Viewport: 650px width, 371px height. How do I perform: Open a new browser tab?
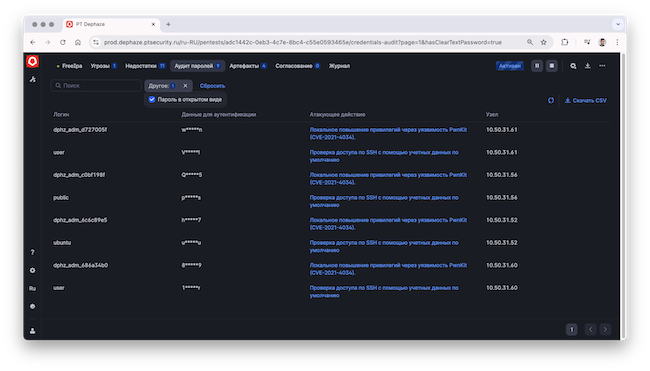168,24
